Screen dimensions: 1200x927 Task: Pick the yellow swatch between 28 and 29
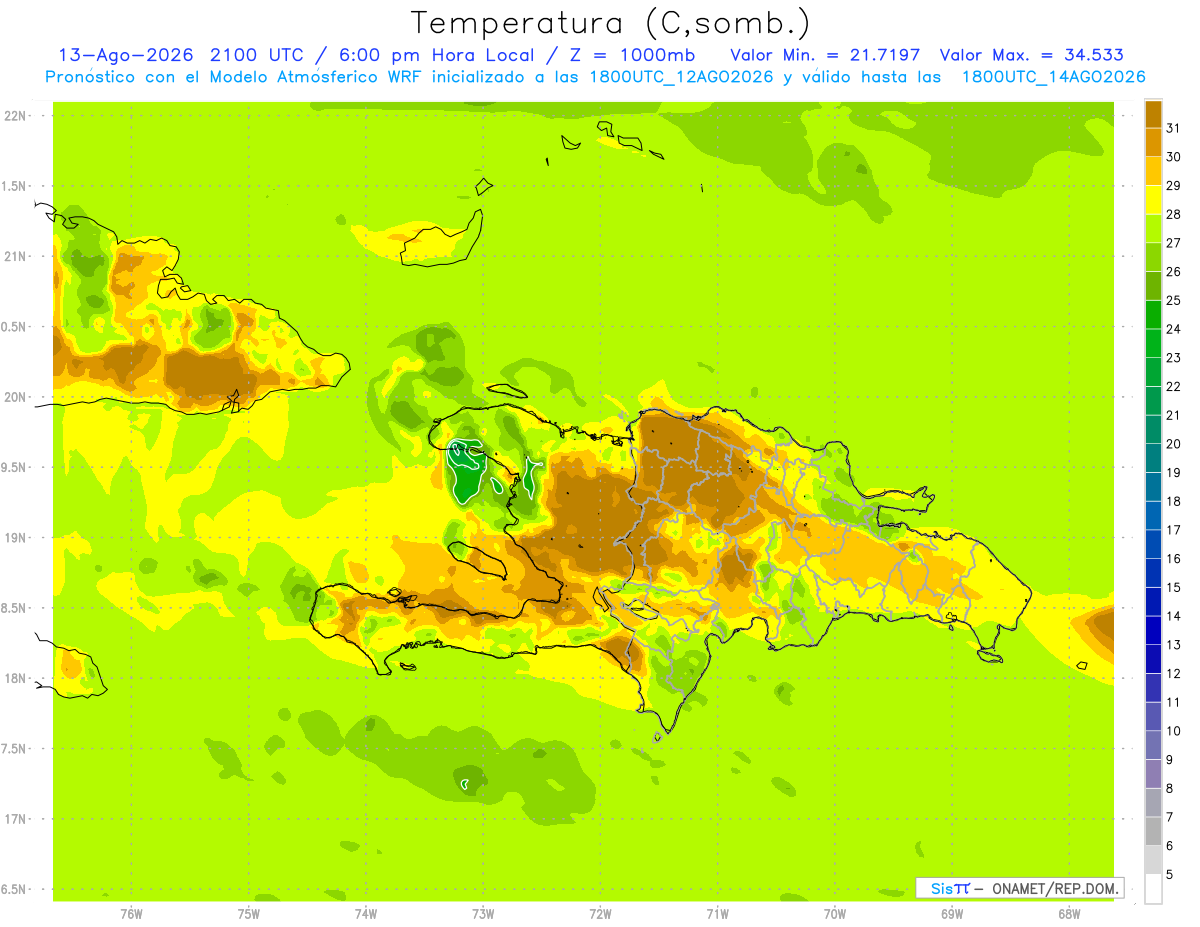click(1153, 200)
